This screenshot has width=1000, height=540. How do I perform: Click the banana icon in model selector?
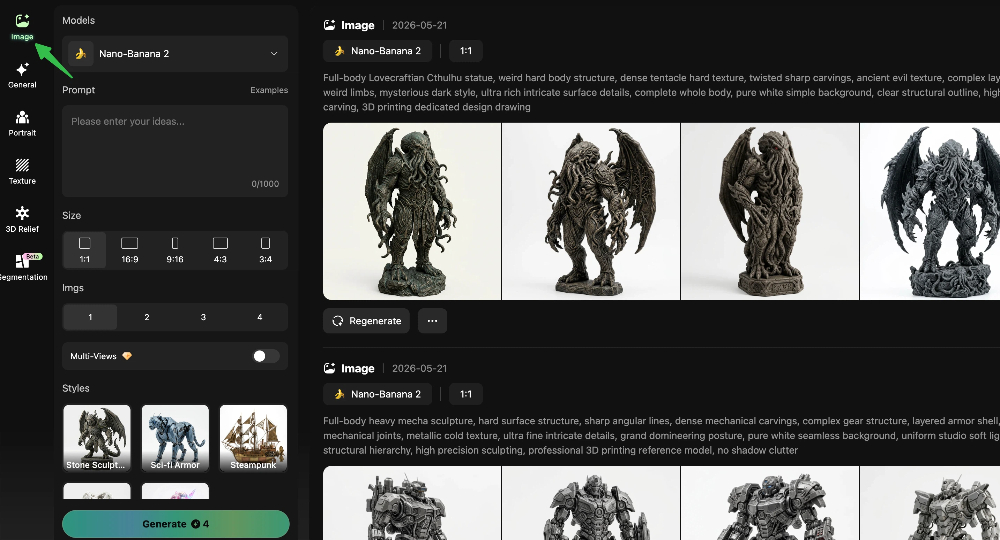(x=81, y=54)
